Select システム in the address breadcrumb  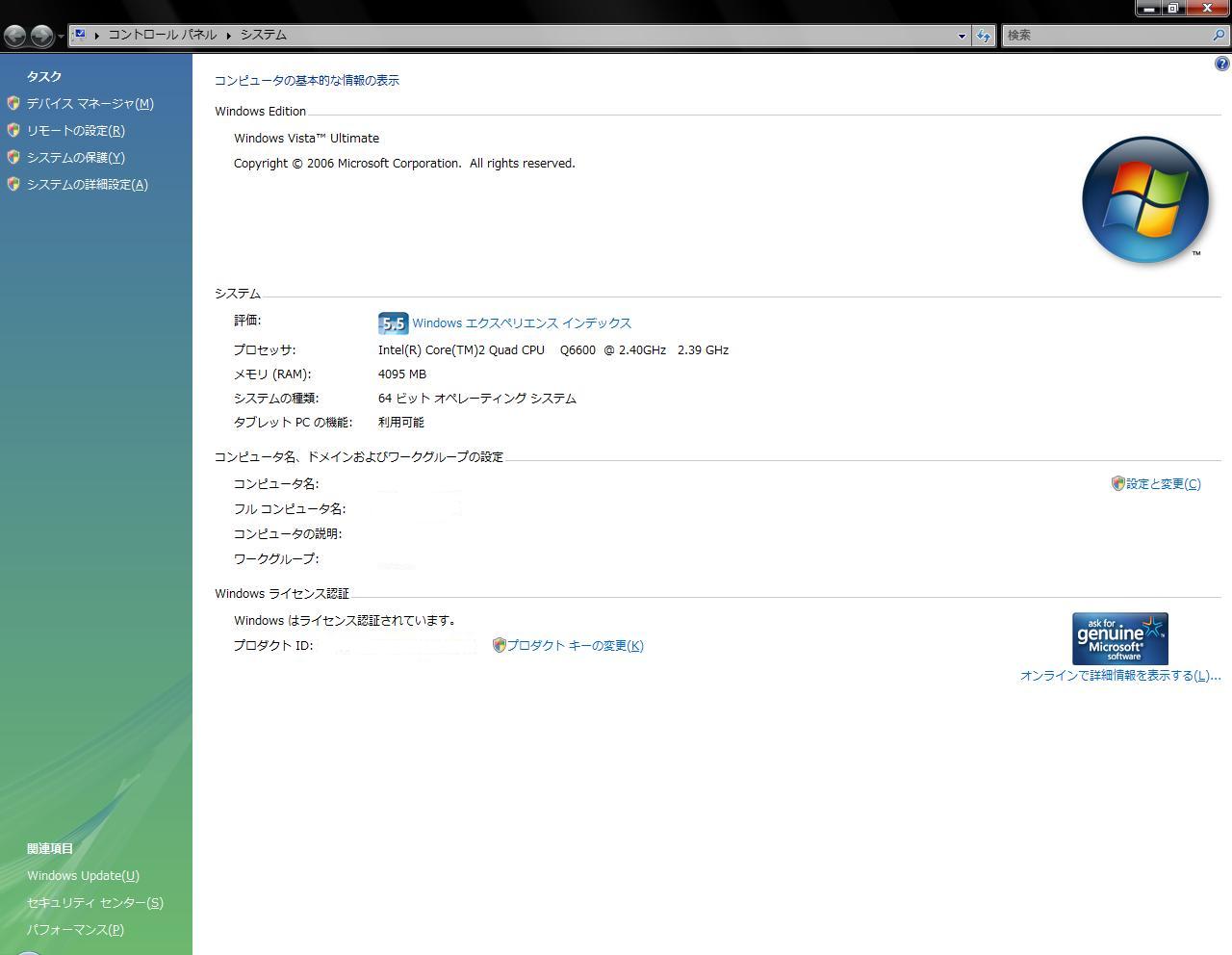point(263,35)
